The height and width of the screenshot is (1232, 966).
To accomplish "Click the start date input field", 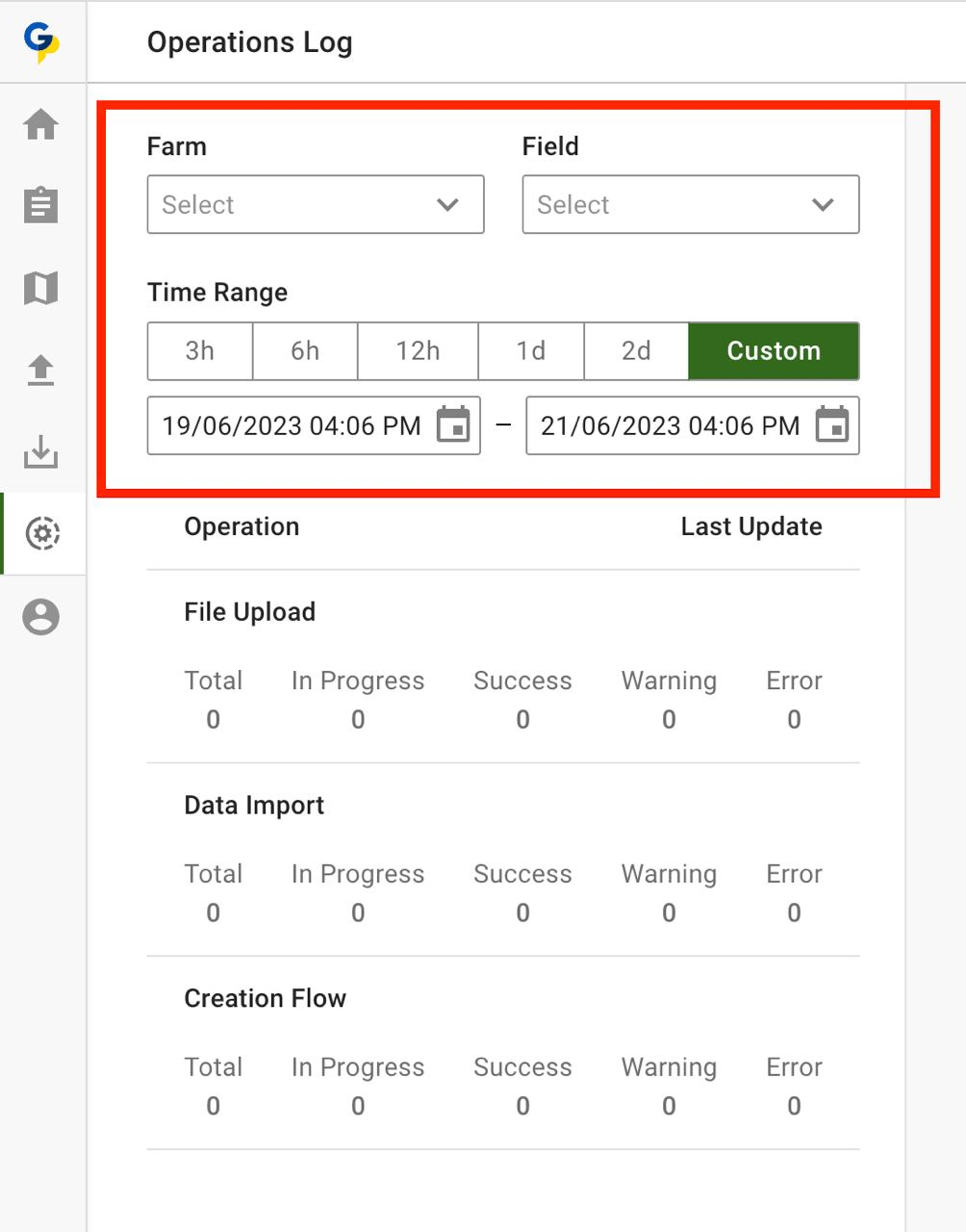I will point(292,425).
